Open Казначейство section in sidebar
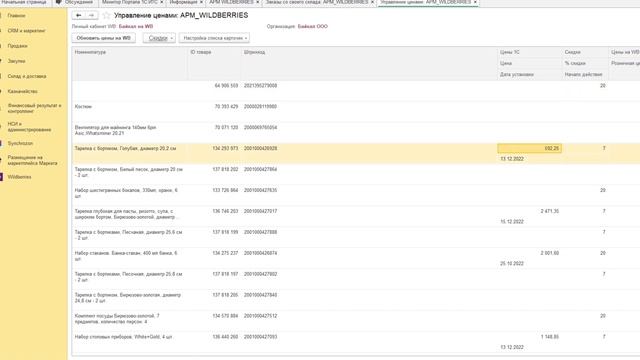 click(x=22, y=91)
